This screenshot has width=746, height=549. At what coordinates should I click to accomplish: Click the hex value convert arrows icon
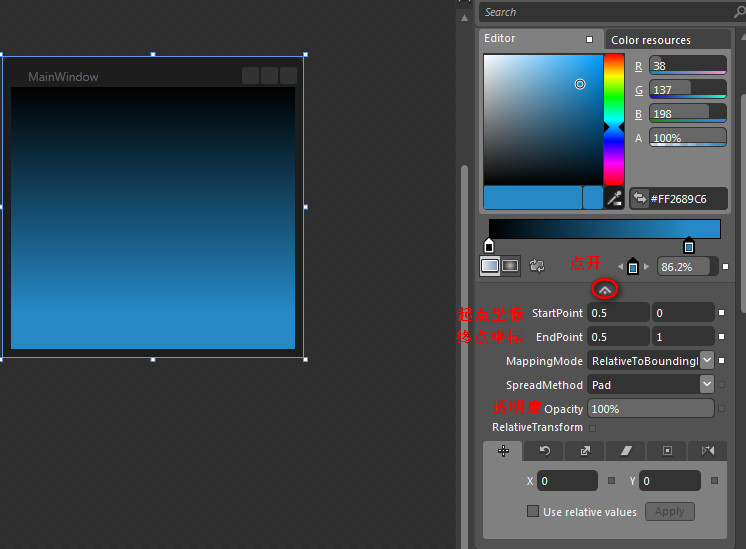coord(640,198)
